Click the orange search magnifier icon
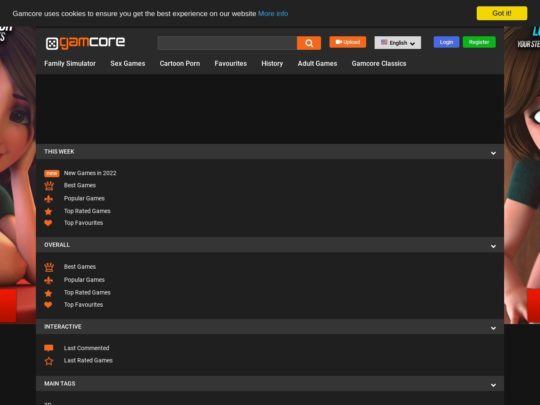The image size is (540, 405). [309, 43]
